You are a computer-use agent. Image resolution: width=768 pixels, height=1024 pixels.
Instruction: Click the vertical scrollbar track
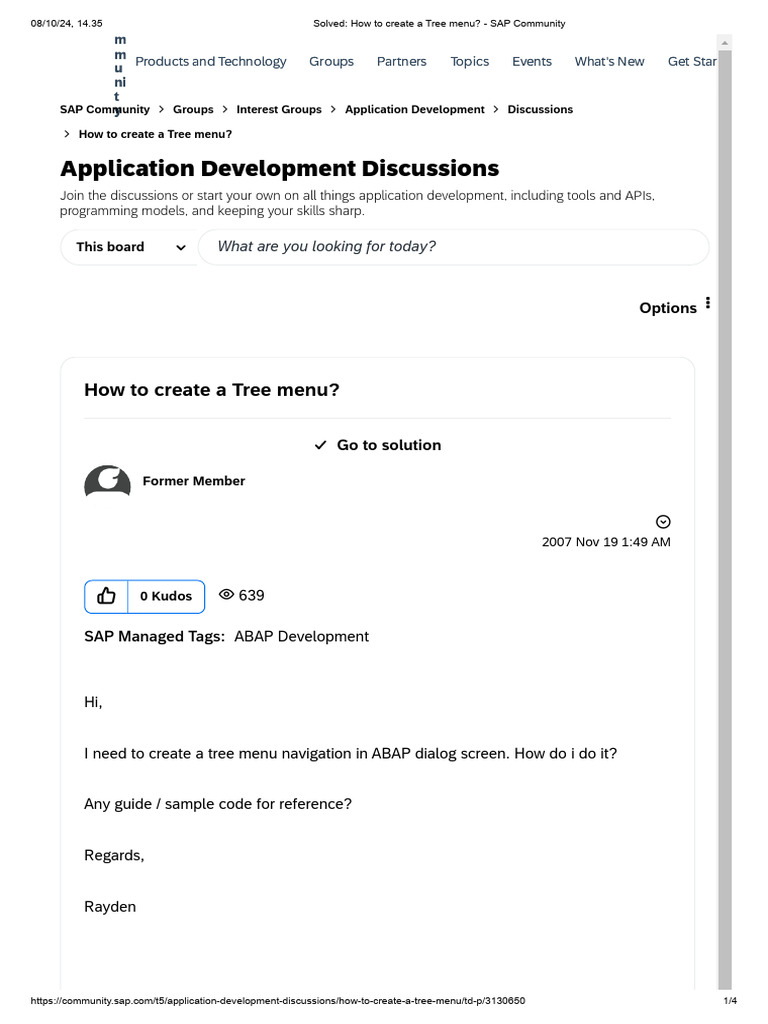point(724,519)
